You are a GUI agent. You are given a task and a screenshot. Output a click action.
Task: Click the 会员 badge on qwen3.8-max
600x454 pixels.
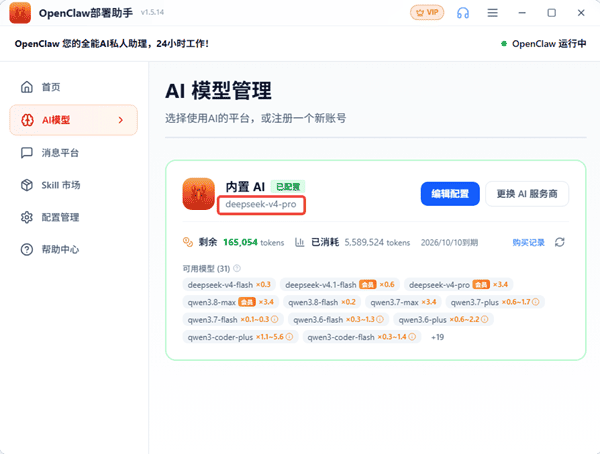coord(247,302)
